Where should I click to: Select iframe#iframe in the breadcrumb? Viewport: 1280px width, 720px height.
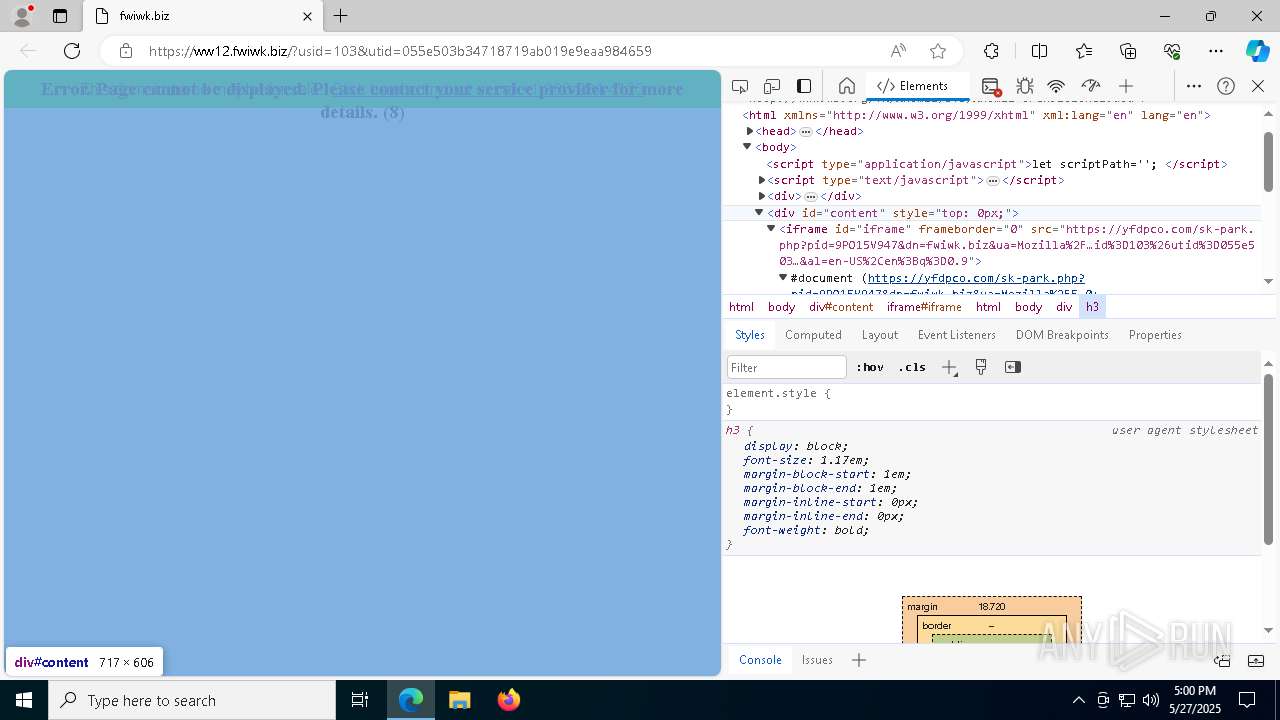click(924, 307)
